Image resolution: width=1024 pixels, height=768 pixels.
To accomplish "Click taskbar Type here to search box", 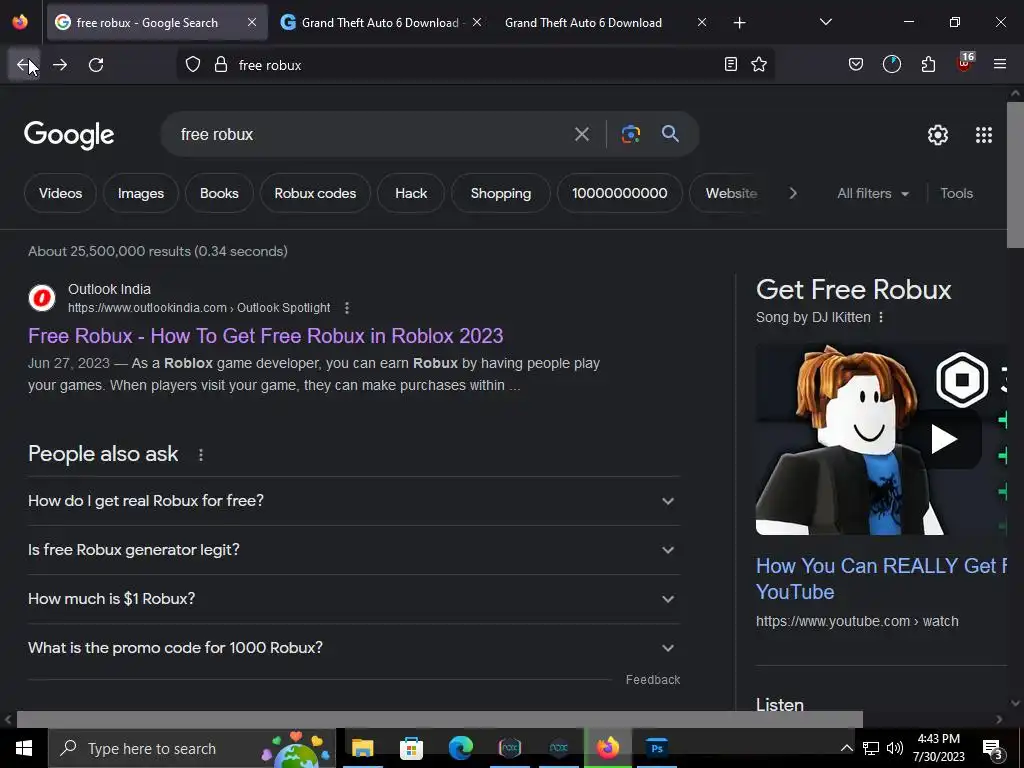I will (x=191, y=748).
